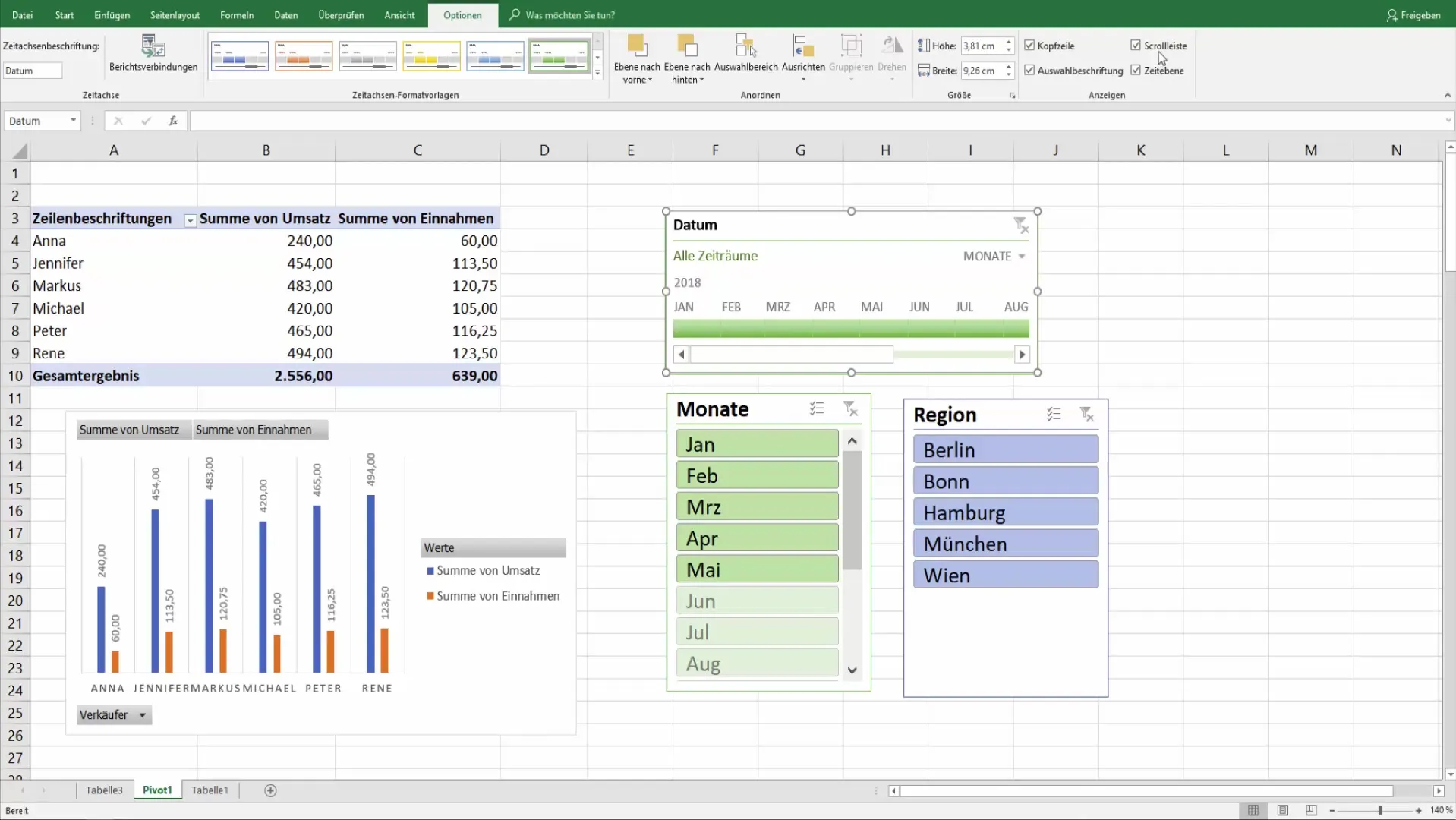This screenshot has width=1456, height=820.
Task: Click the insert function fx icon
Action: click(173, 121)
